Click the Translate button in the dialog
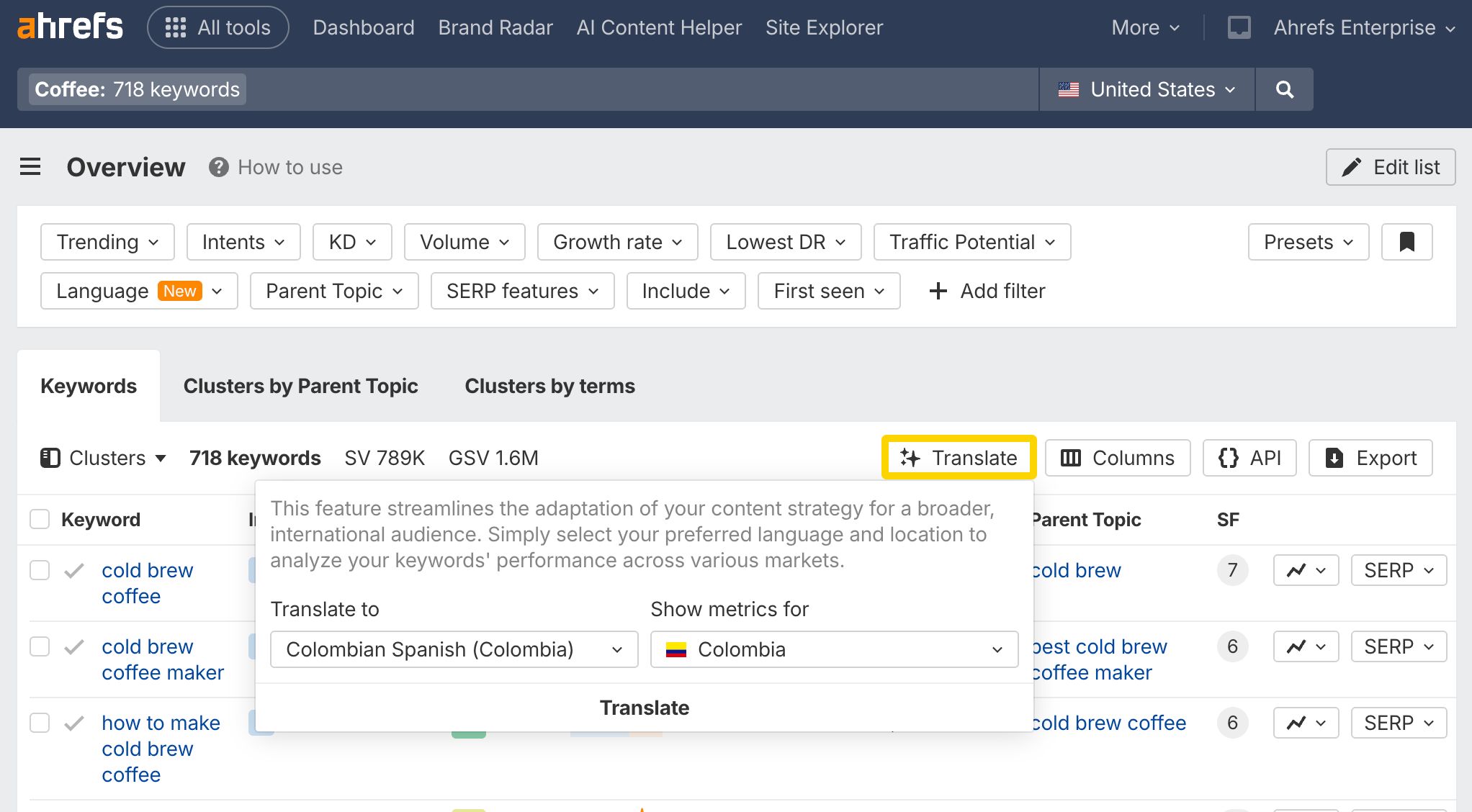The width and height of the screenshot is (1472, 812). click(645, 707)
